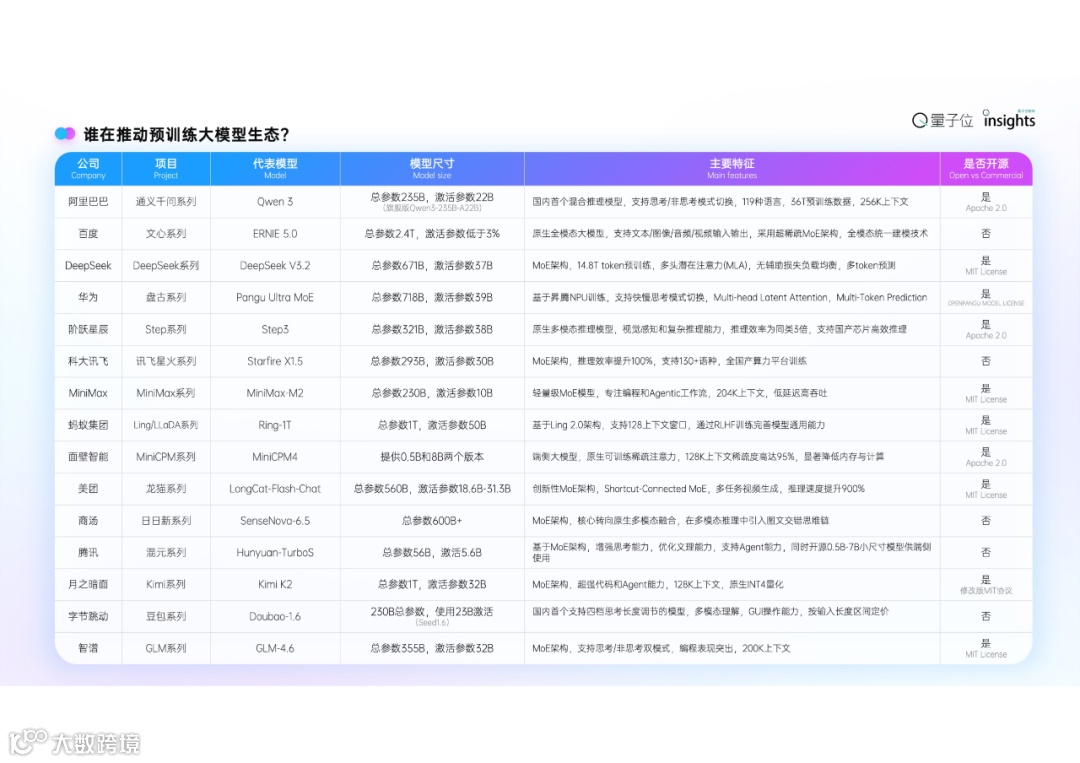Click the insights logo text

pyautogui.click(x=1008, y=120)
